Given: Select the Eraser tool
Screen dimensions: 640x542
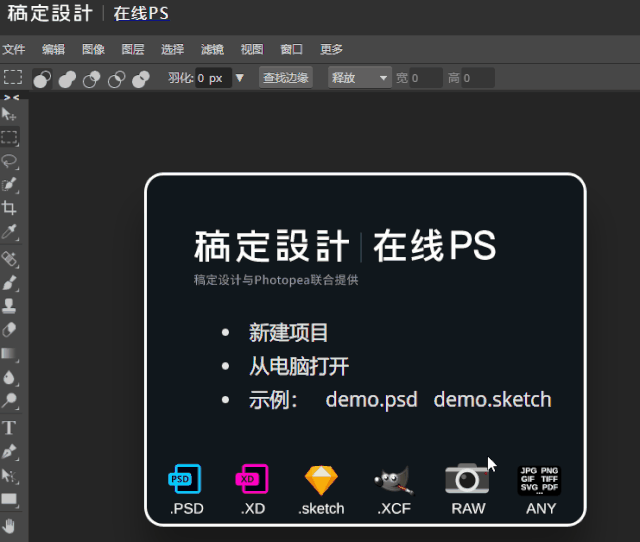Looking at the screenshot, I should [10, 329].
